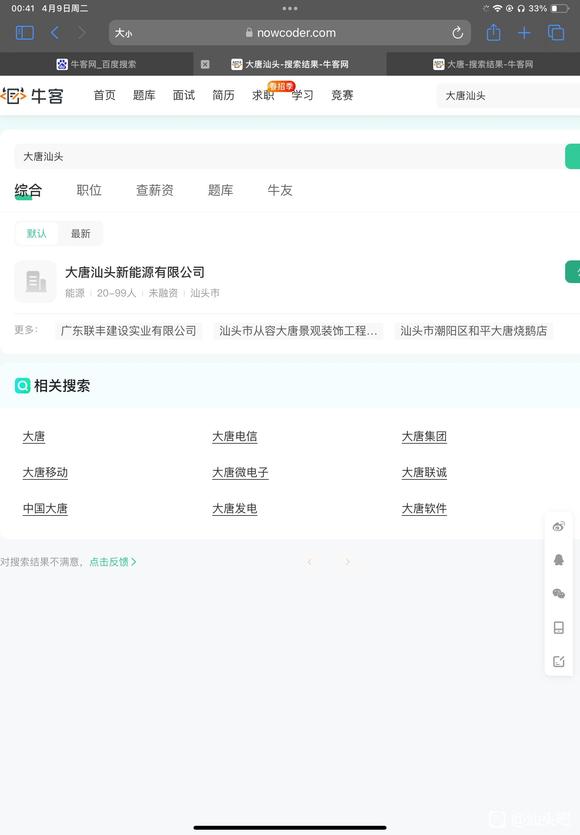The height and width of the screenshot is (835, 580).
Task: Open the WeChat icon in side panel
Action: (x=559, y=594)
